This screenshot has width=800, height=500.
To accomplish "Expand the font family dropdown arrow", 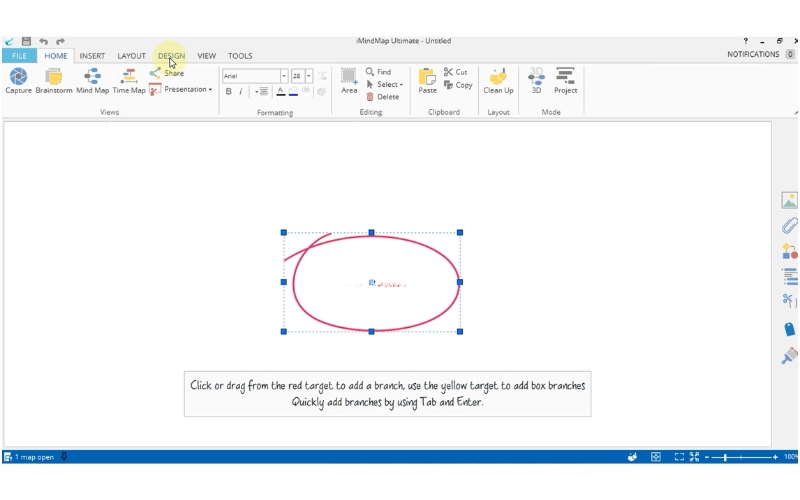I will tap(284, 76).
